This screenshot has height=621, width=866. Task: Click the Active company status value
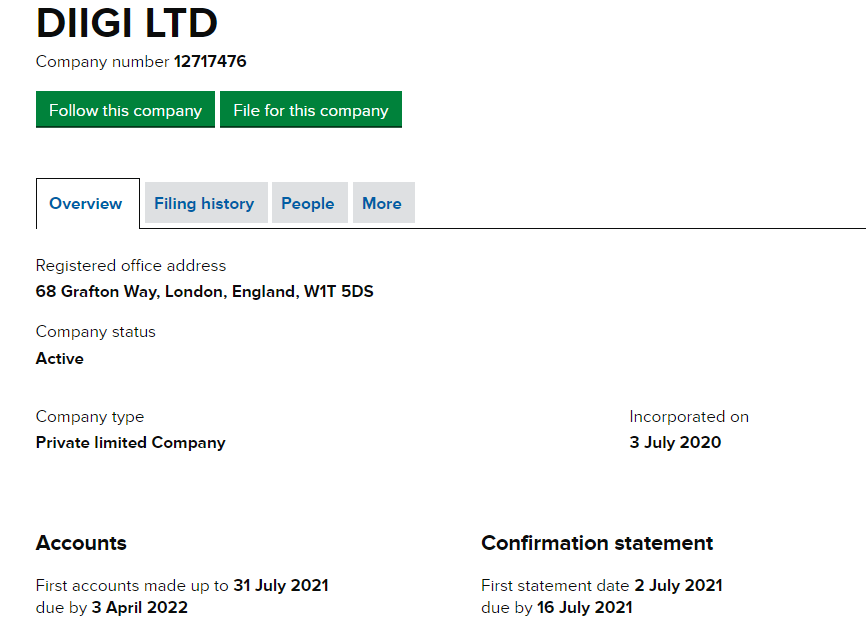click(x=60, y=358)
